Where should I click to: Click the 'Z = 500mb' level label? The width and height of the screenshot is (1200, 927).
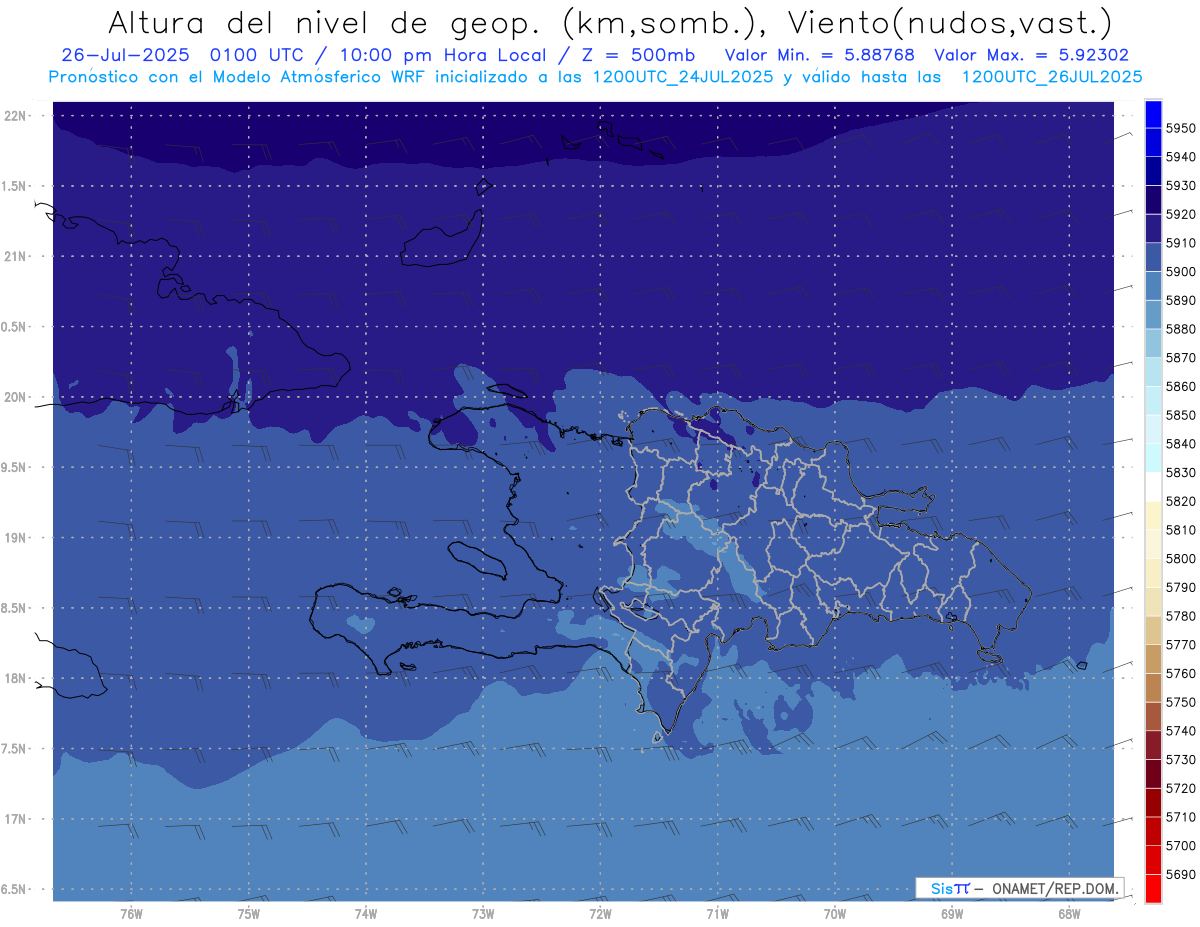[634, 55]
